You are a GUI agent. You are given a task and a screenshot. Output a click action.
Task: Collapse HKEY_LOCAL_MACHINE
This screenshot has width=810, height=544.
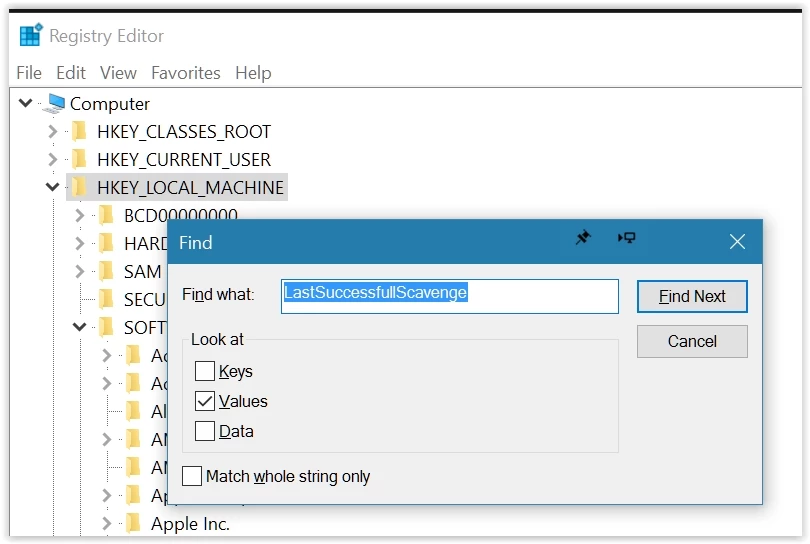[52, 186]
